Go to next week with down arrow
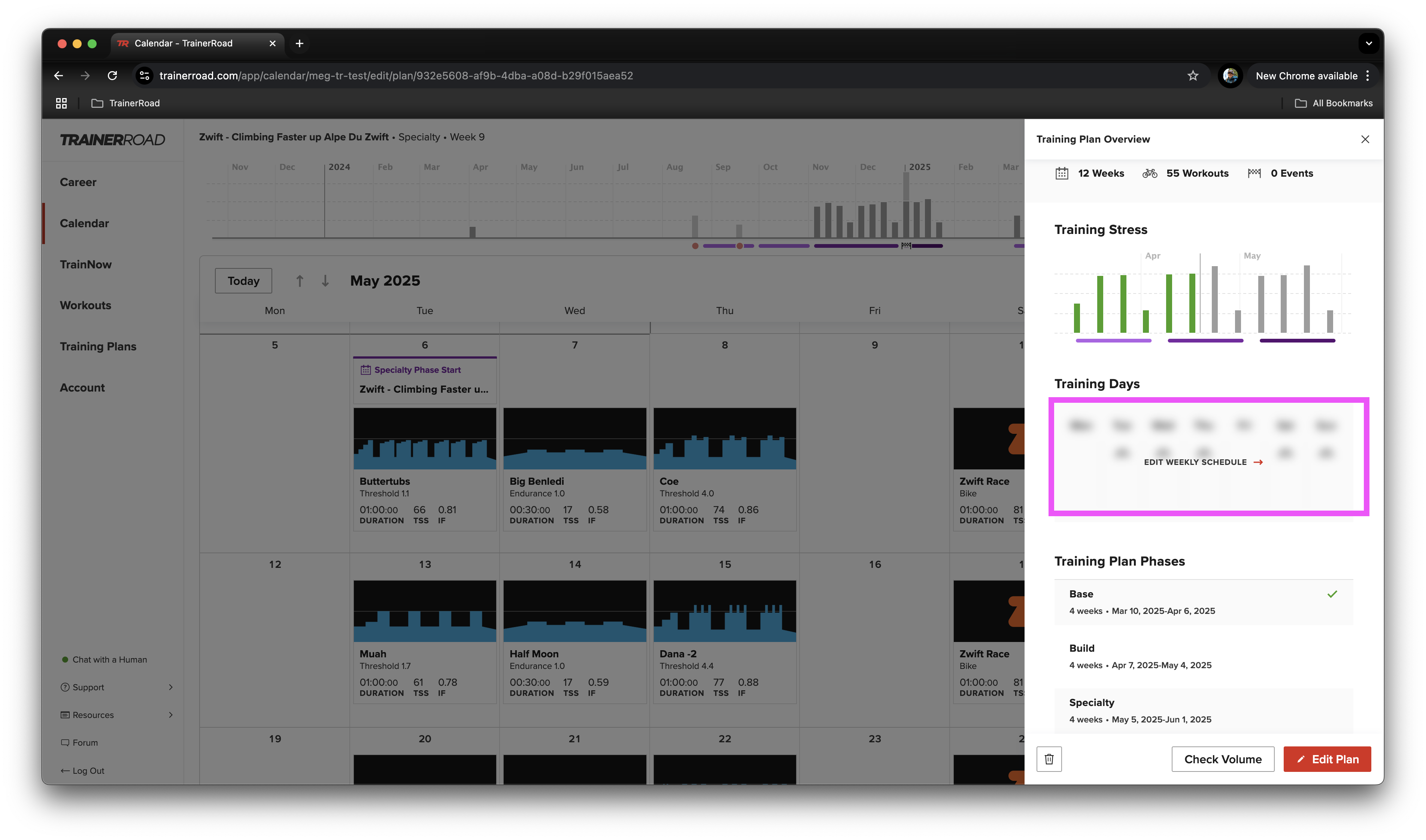The width and height of the screenshot is (1426, 840). click(325, 281)
